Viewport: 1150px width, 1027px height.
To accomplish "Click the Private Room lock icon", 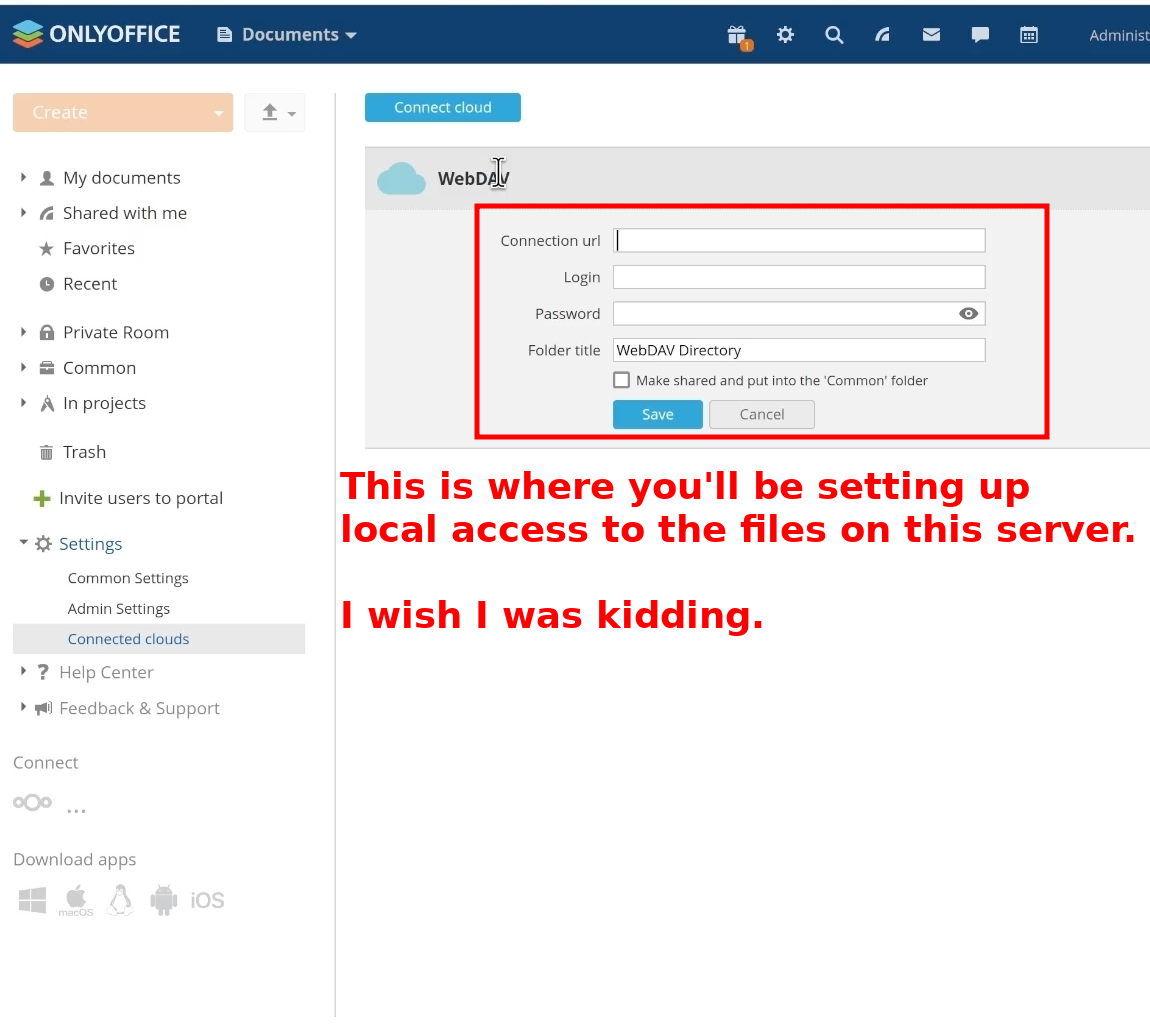I will click(x=47, y=332).
